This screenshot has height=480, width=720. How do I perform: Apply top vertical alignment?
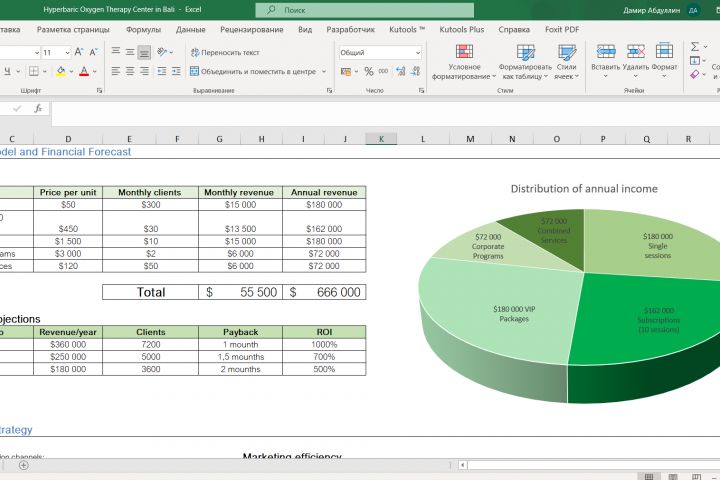coord(116,52)
